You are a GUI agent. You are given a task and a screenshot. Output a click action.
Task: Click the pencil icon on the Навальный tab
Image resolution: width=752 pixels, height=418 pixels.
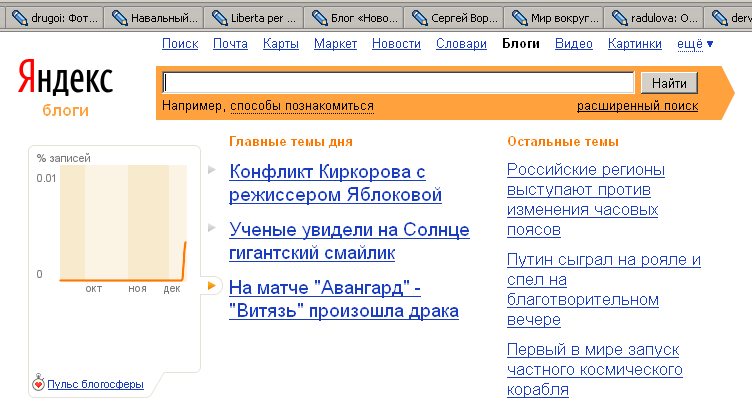click(x=119, y=18)
